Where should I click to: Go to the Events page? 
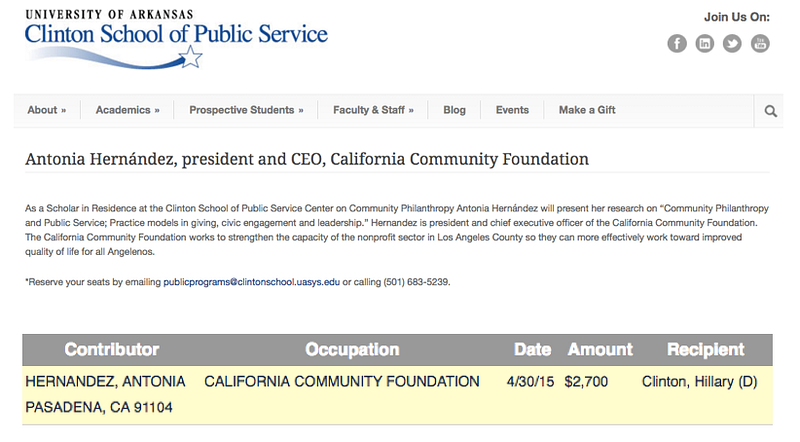512,110
